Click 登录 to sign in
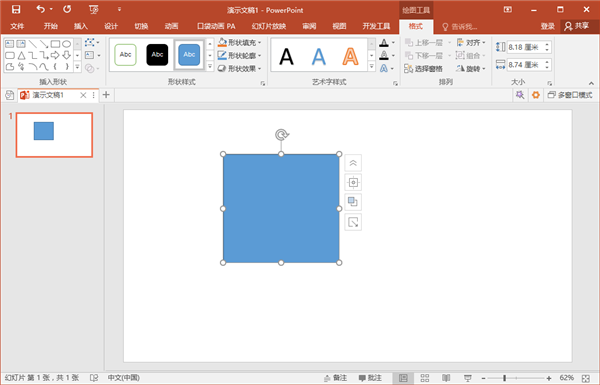Viewport: 600px width, 385px height. 548,26
